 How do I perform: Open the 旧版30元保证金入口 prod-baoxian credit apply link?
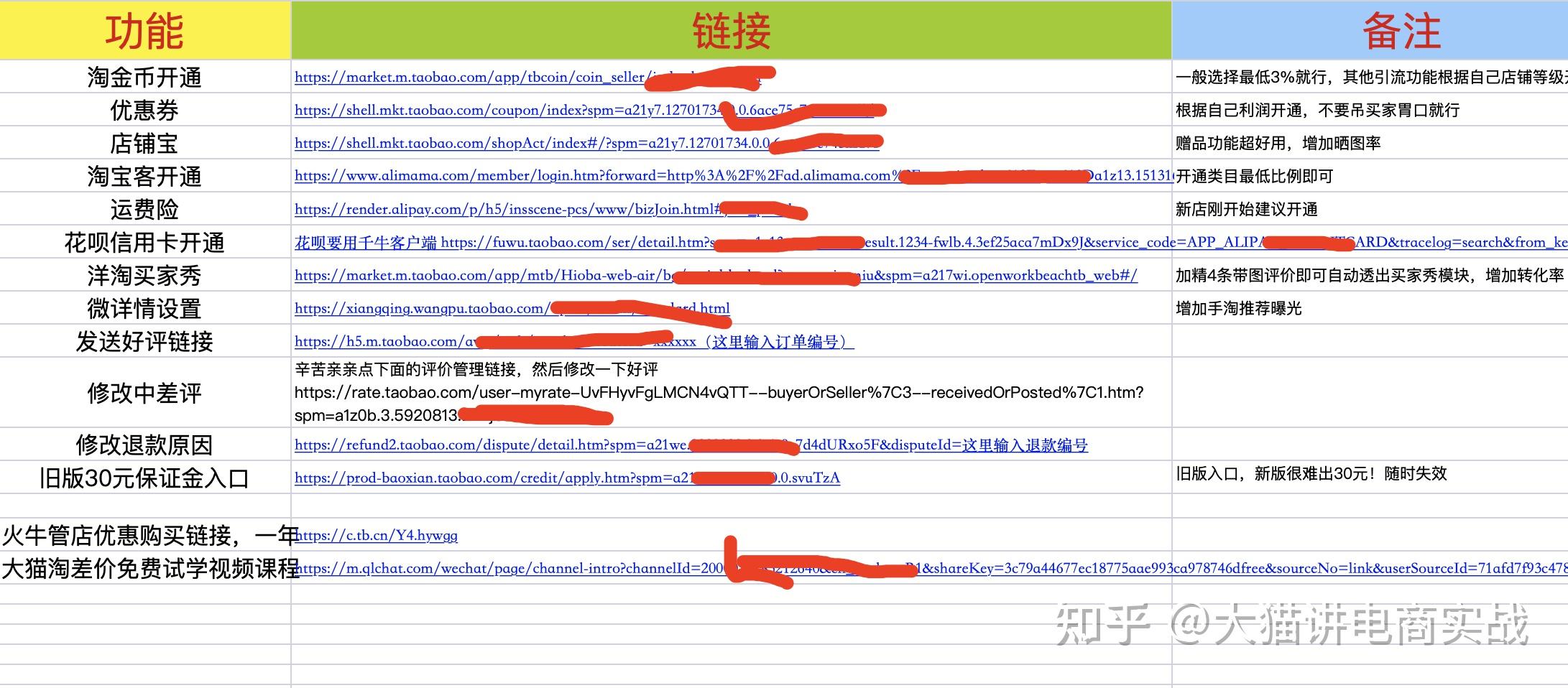[567, 478]
